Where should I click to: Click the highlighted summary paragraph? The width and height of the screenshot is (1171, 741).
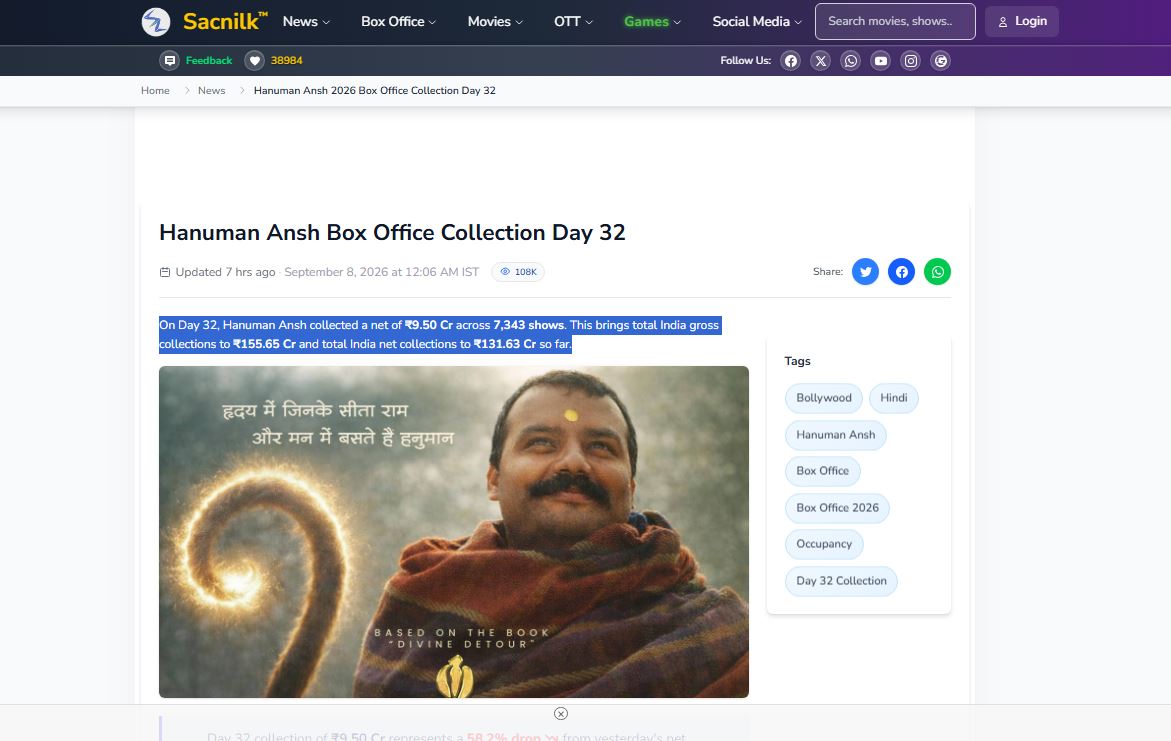pyautogui.click(x=440, y=335)
